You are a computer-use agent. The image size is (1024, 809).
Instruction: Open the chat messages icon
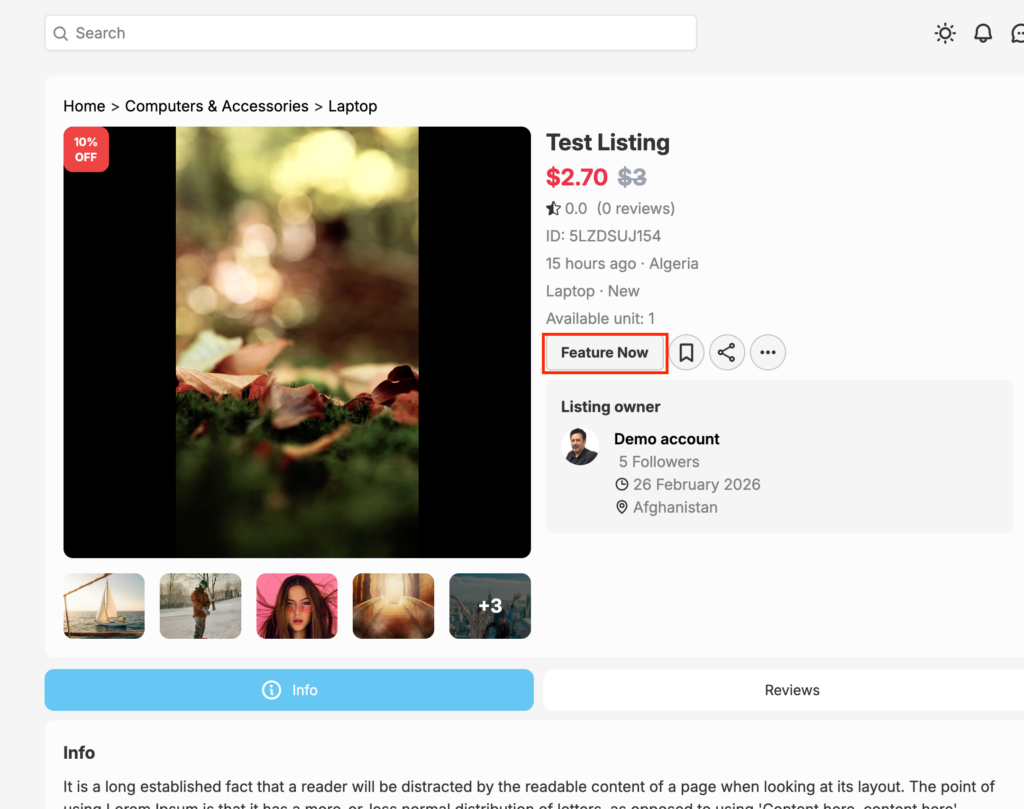pos(1017,33)
